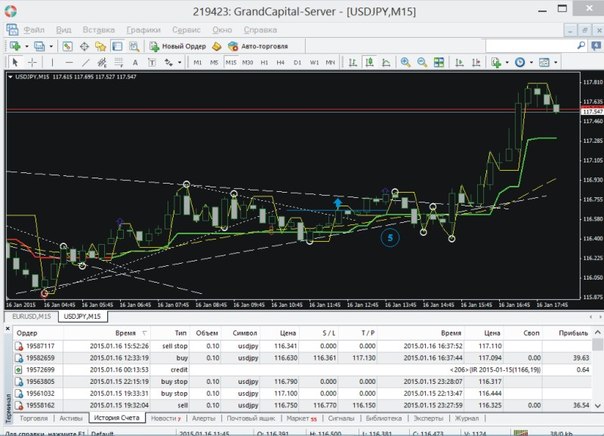Switch chart to bar chart

tap(352, 62)
